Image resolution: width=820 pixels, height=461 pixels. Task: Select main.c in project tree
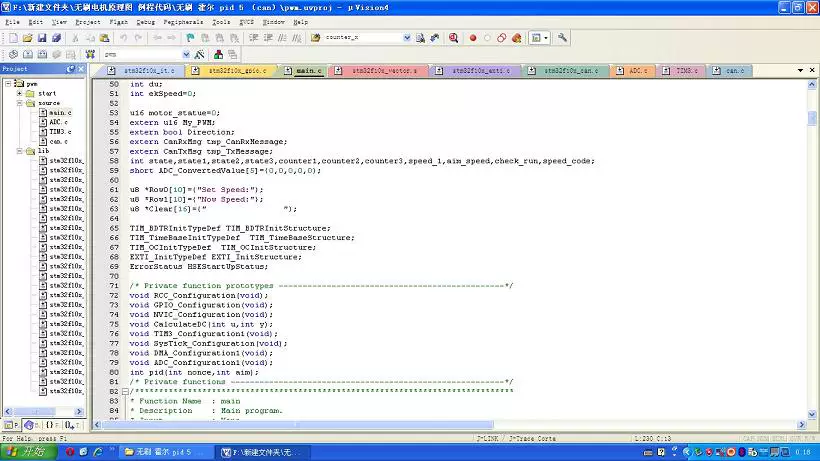point(60,112)
